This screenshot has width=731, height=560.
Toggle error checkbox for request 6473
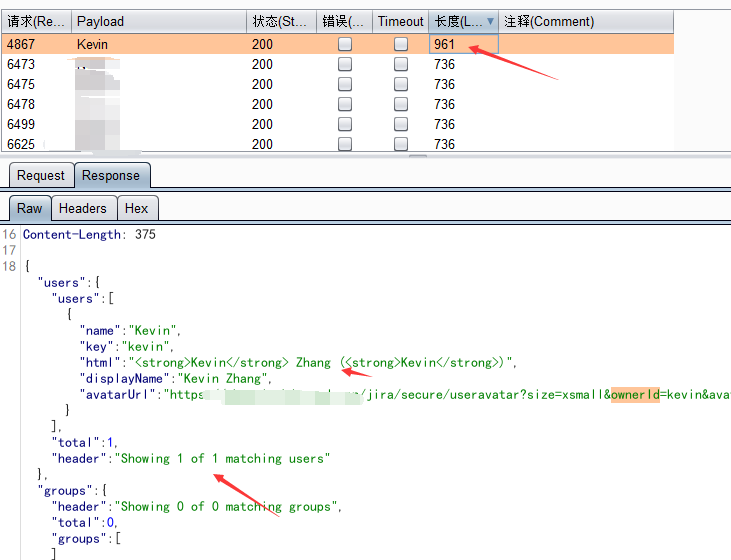345,64
